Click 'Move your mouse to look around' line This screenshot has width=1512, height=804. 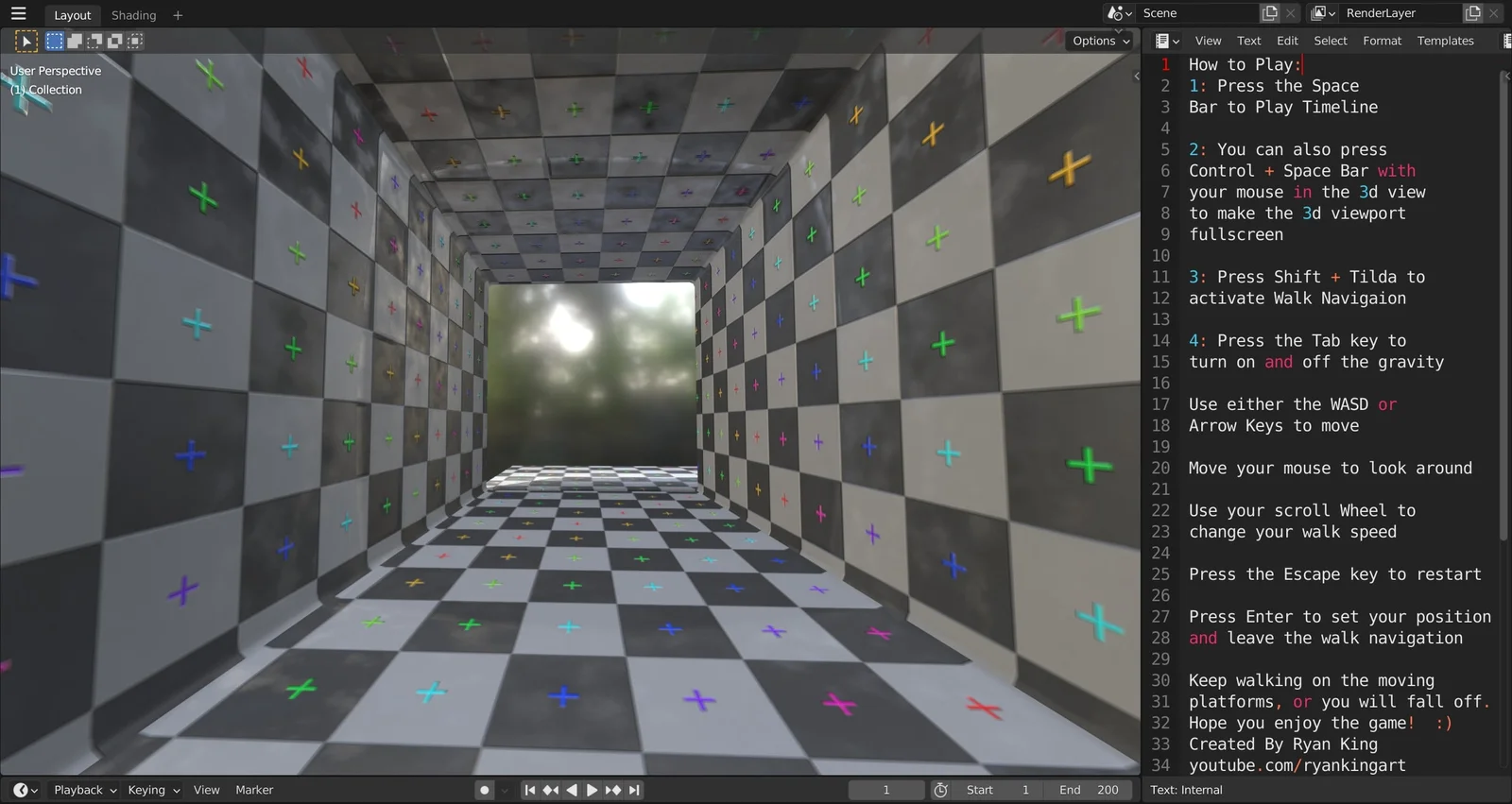pyautogui.click(x=1331, y=468)
